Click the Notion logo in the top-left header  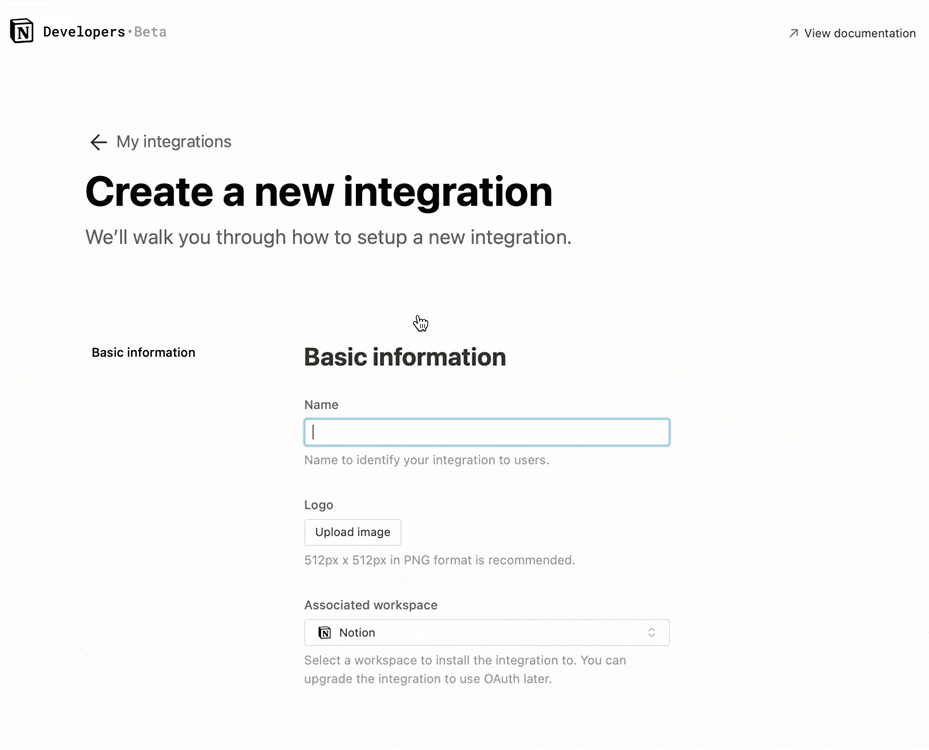pos(21,31)
